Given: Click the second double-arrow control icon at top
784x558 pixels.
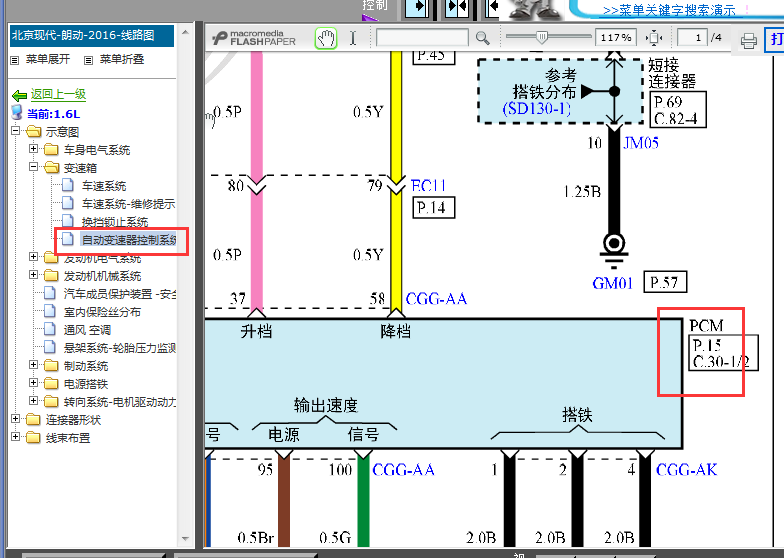Looking at the screenshot, I should [x=457, y=8].
